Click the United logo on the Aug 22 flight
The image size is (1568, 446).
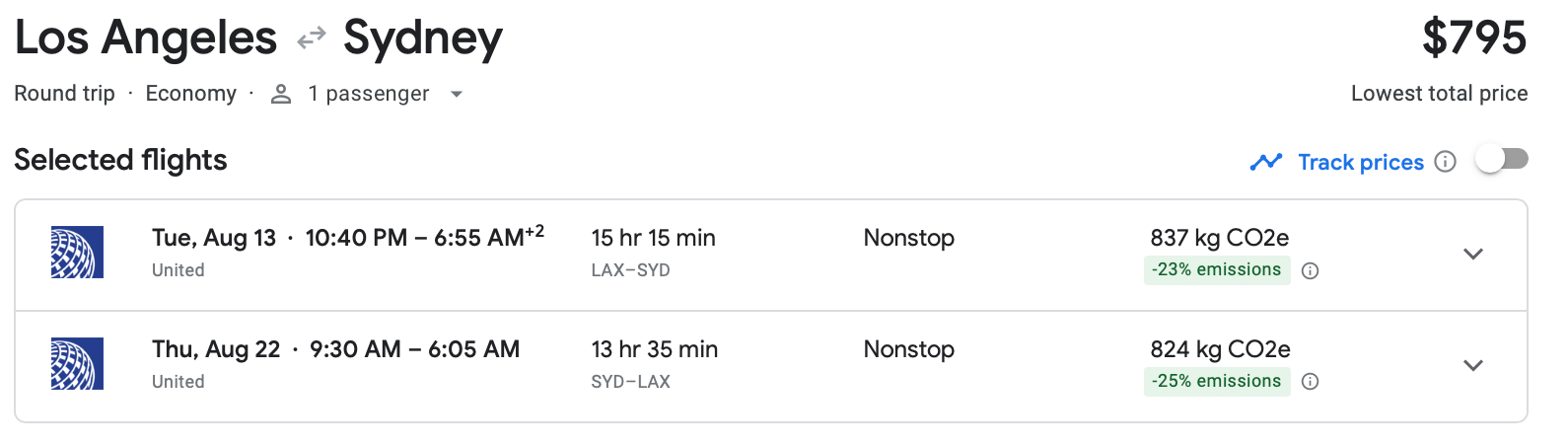click(x=77, y=364)
